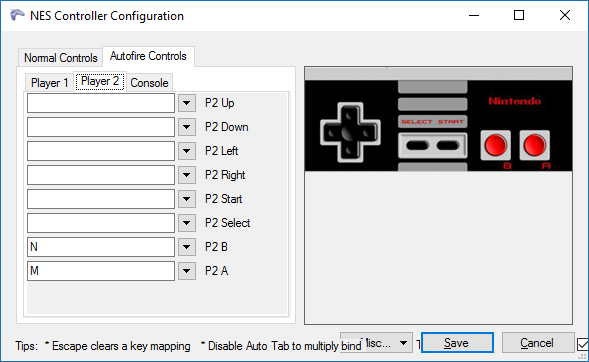Image resolution: width=589 pixels, height=362 pixels.
Task: Expand the P2 Up dropdown arrow
Action: coord(187,103)
